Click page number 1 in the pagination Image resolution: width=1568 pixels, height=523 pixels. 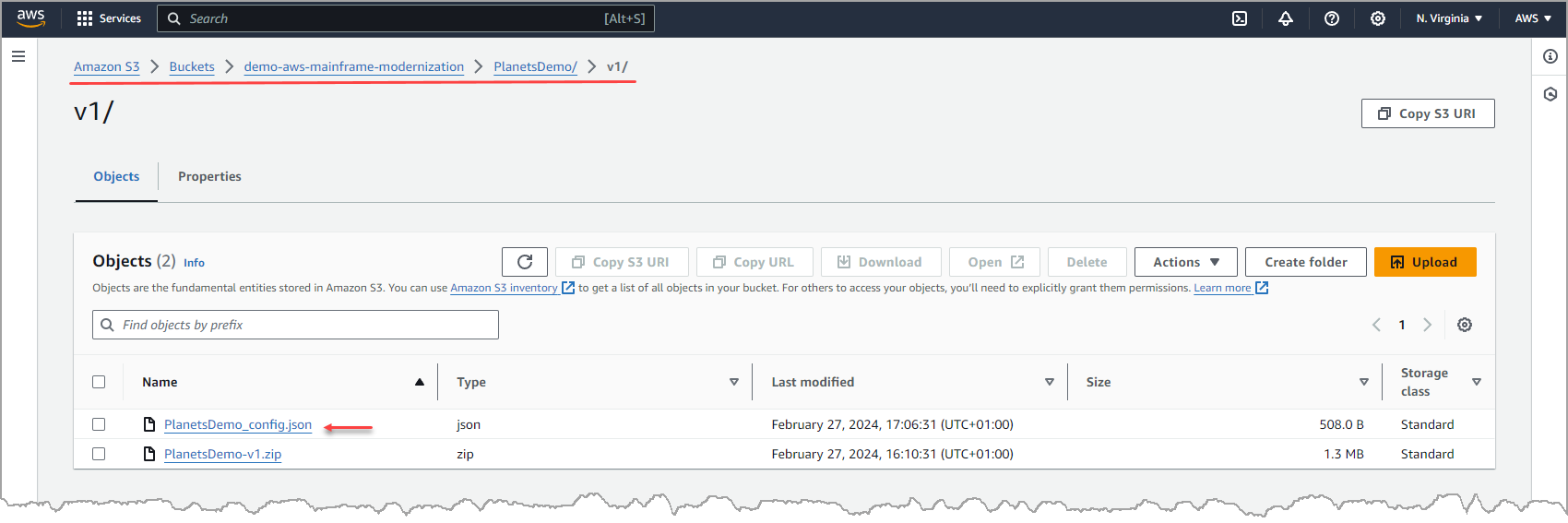coord(1402,325)
